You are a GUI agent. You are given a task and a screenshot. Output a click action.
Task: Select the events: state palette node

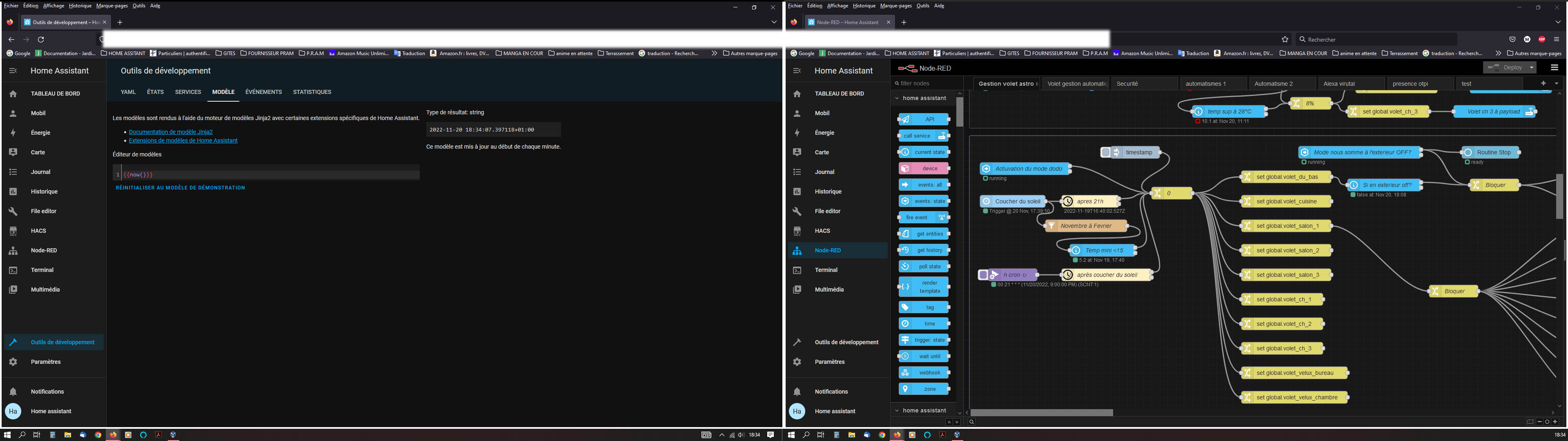923,201
